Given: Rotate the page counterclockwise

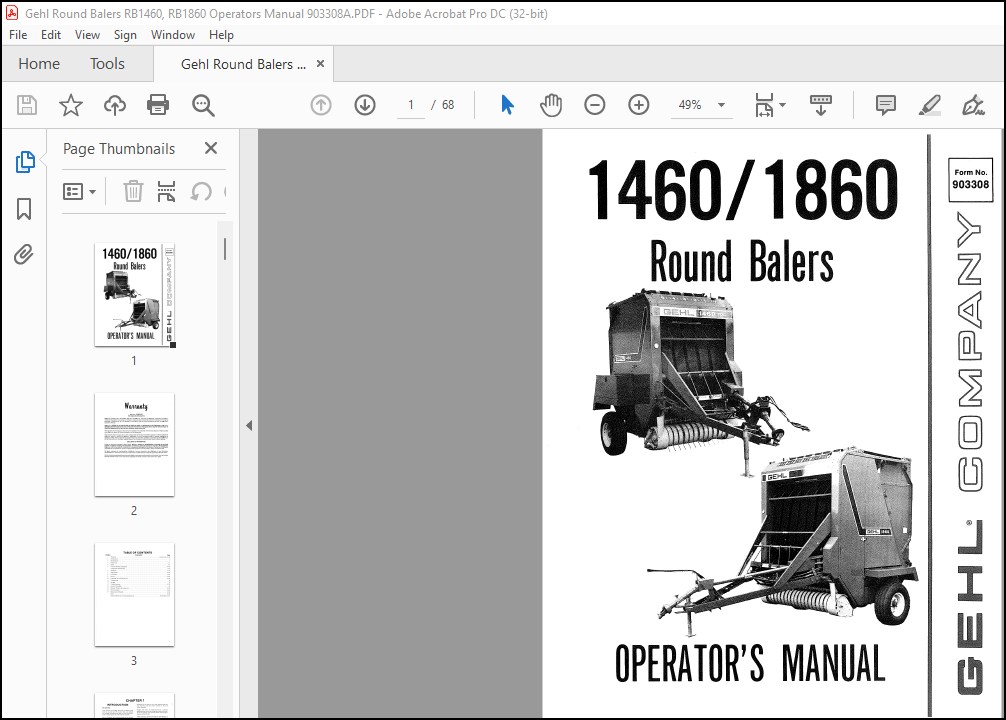Looking at the screenshot, I should [x=201, y=191].
